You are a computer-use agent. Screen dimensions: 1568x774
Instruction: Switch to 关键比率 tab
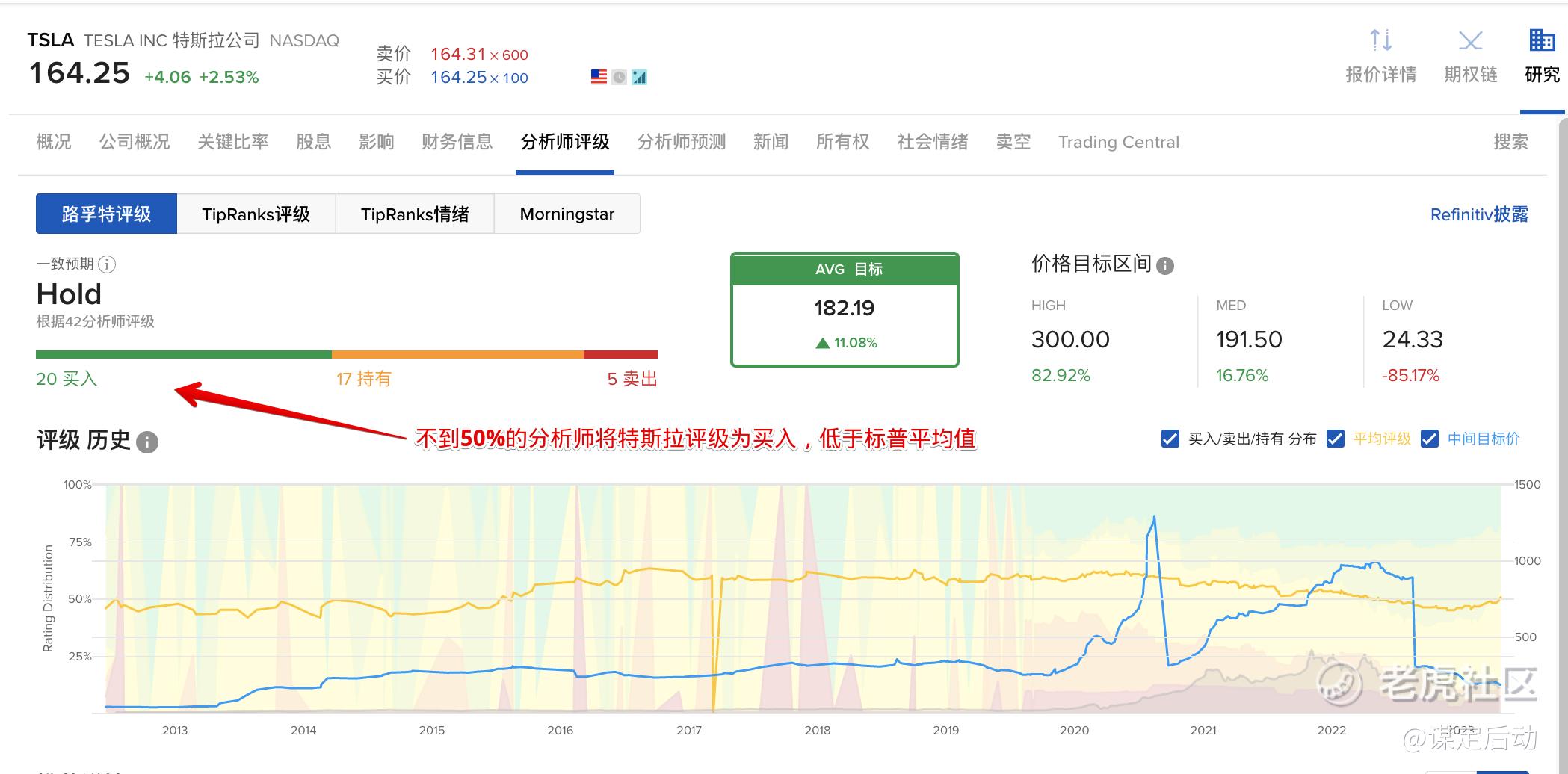click(233, 142)
